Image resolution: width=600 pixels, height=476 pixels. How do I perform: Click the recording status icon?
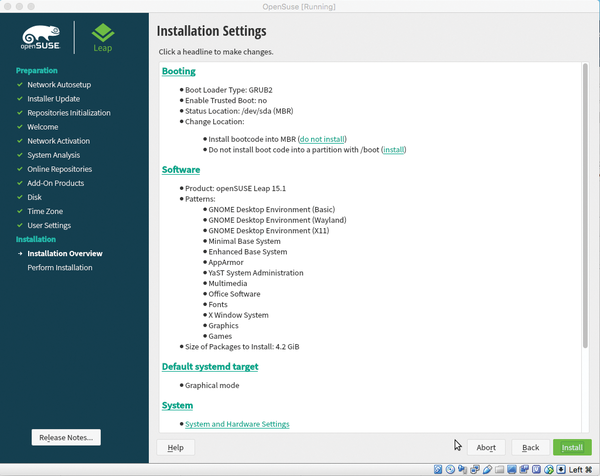(524, 469)
